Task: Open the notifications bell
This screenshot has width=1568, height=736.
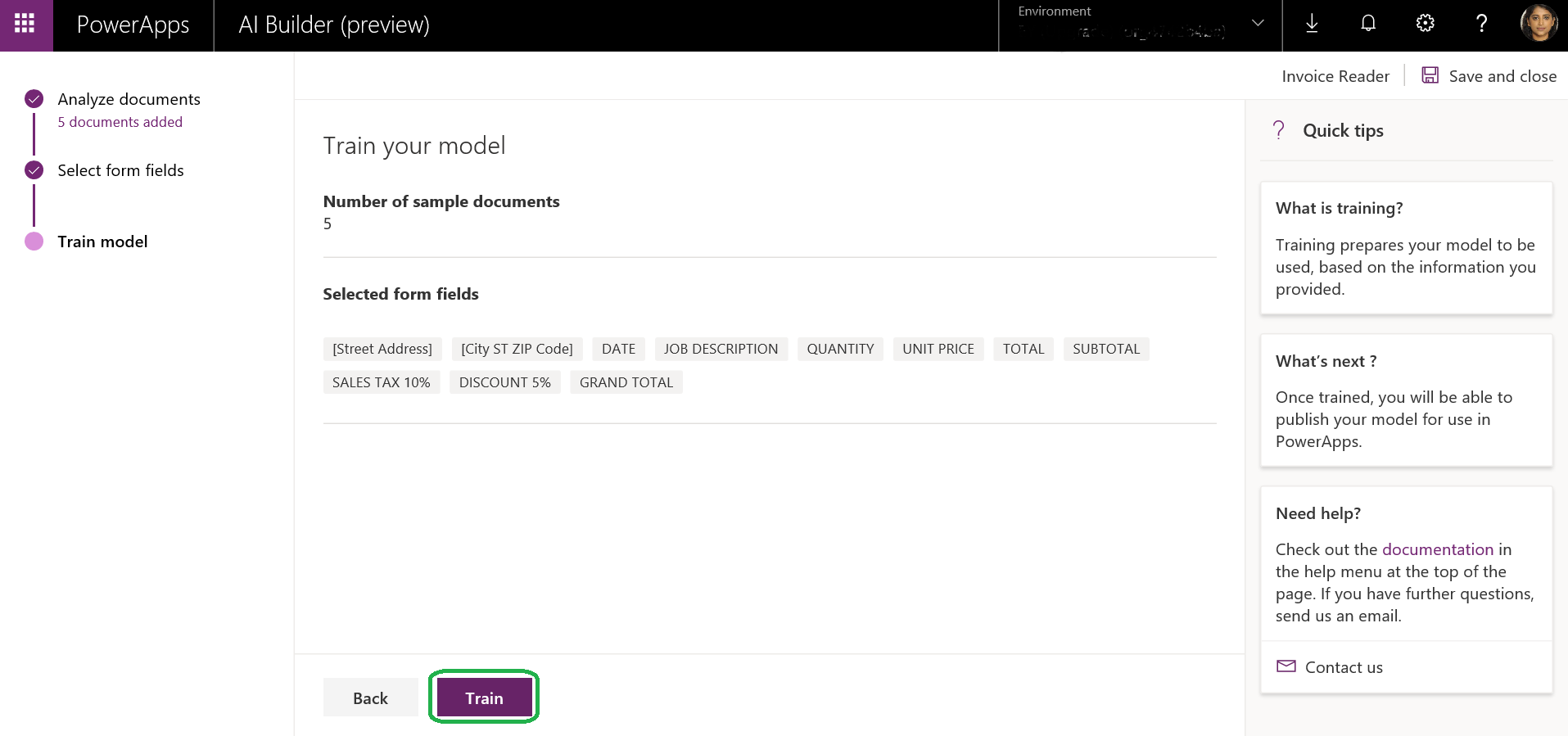Action: click(x=1367, y=24)
